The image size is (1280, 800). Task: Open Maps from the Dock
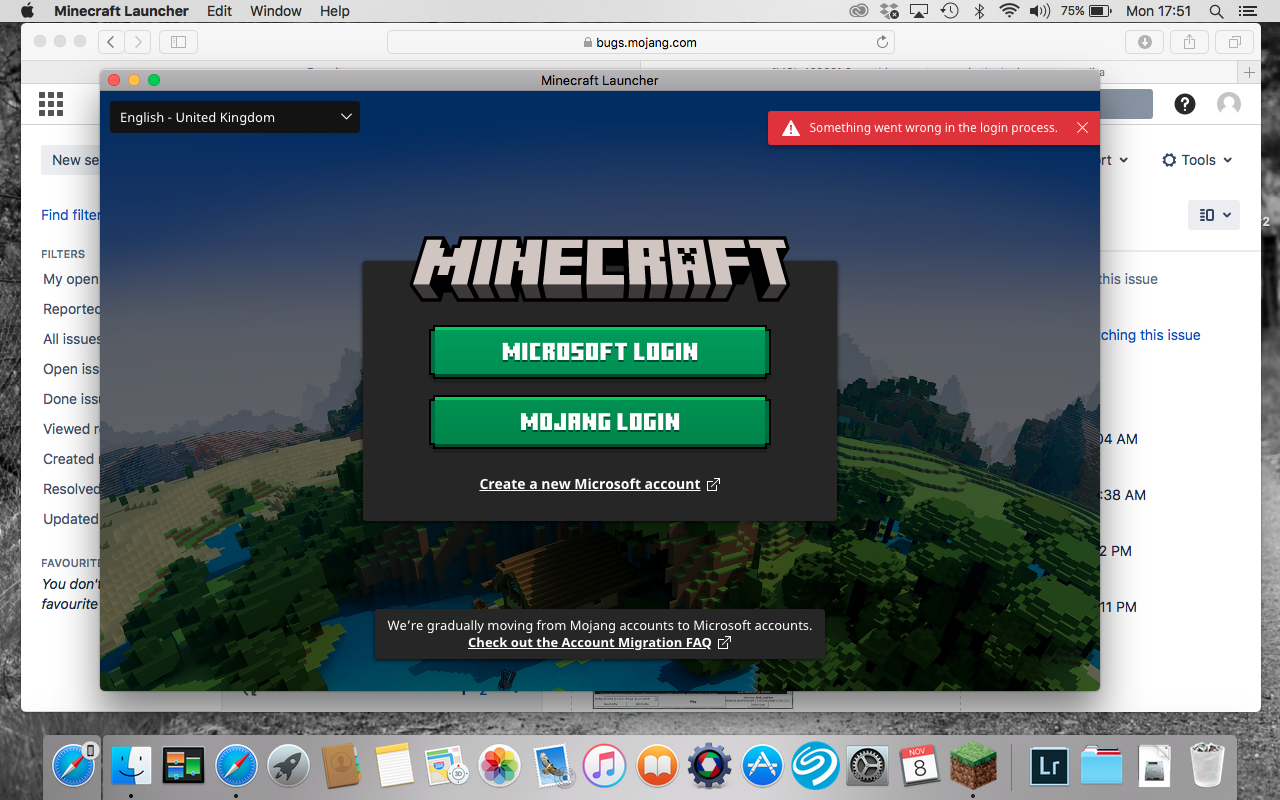[447, 767]
